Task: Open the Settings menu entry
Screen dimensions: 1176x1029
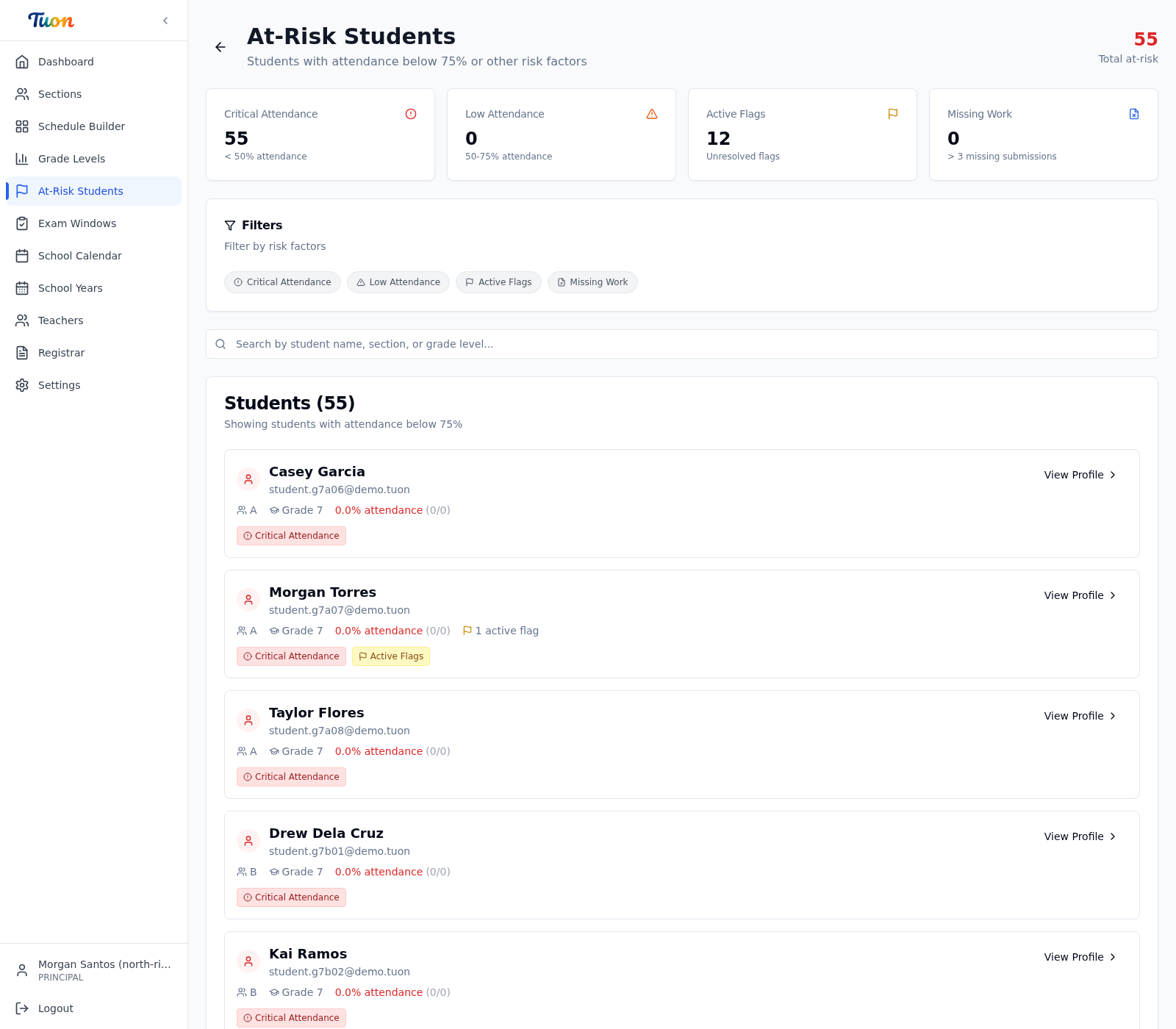Action: tap(59, 385)
